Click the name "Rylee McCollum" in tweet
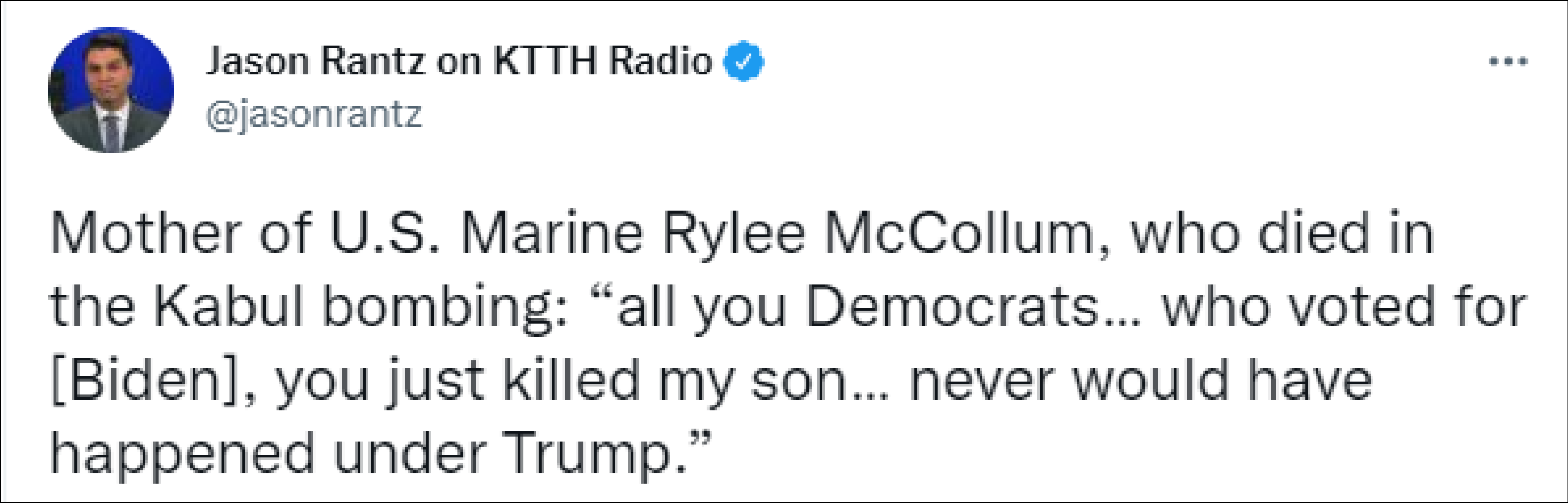 tap(878, 234)
